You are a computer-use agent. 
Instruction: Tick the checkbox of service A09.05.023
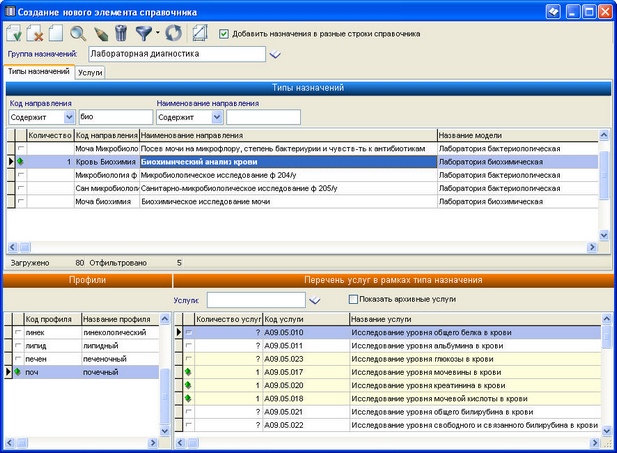(x=188, y=359)
